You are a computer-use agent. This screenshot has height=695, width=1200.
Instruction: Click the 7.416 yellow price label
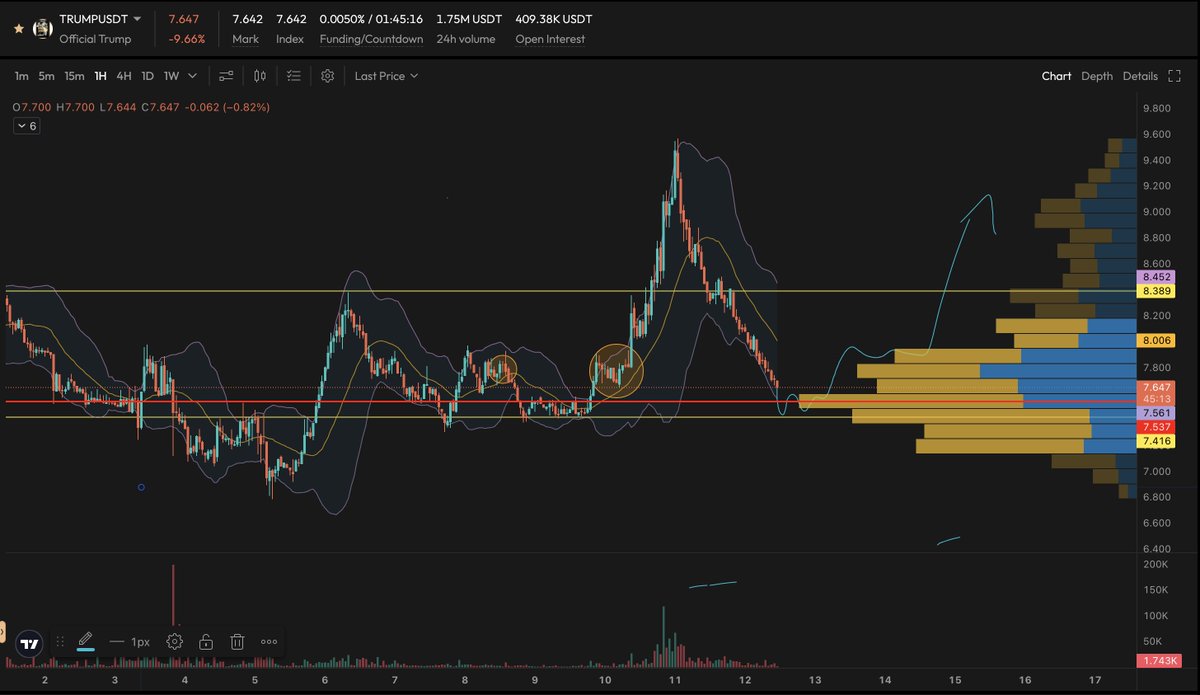tap(1156, 441)
